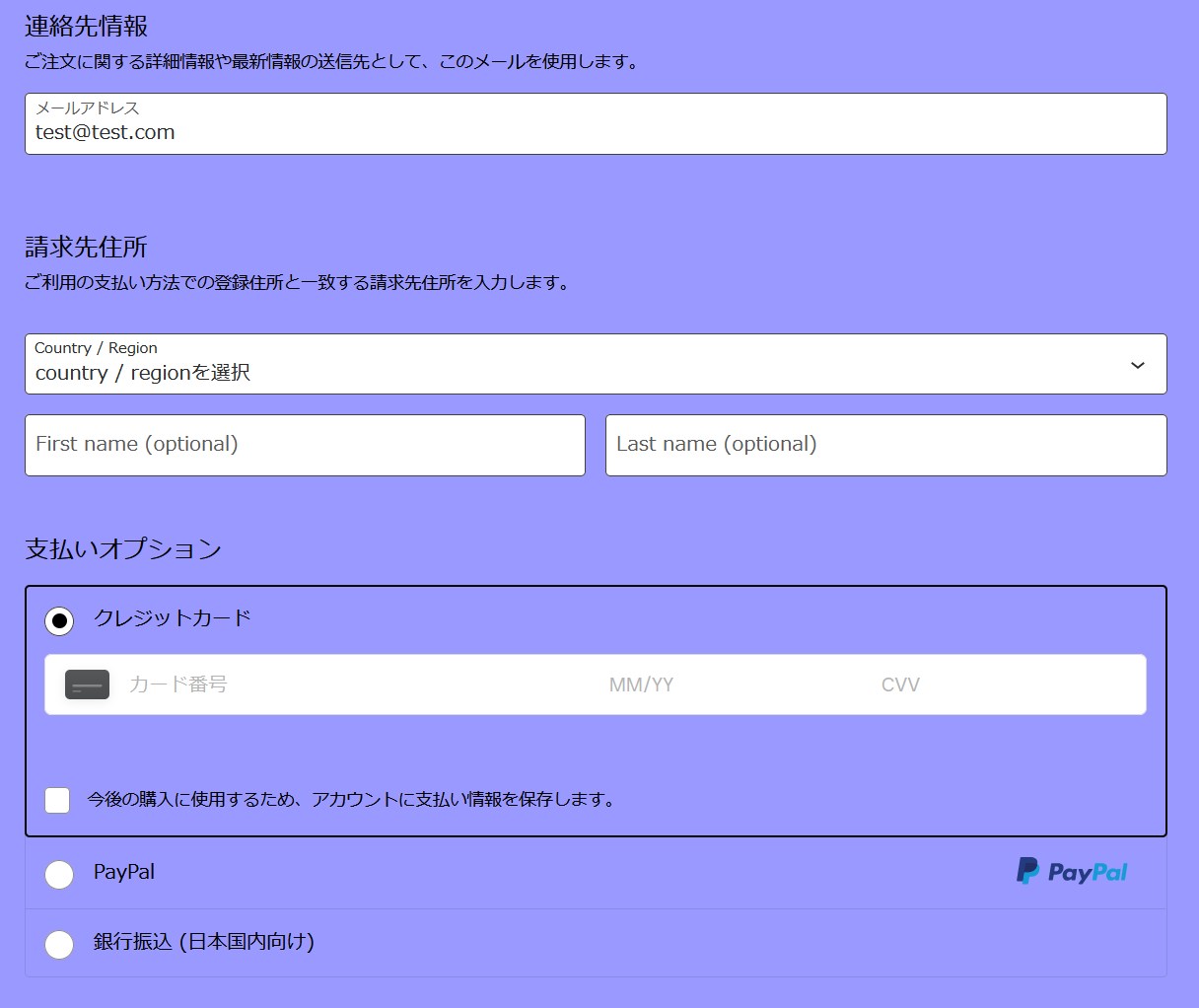Click the PayPal logo on the right
The width and height of the screenshot is (1199, 1008).
tap(1072, 872)
